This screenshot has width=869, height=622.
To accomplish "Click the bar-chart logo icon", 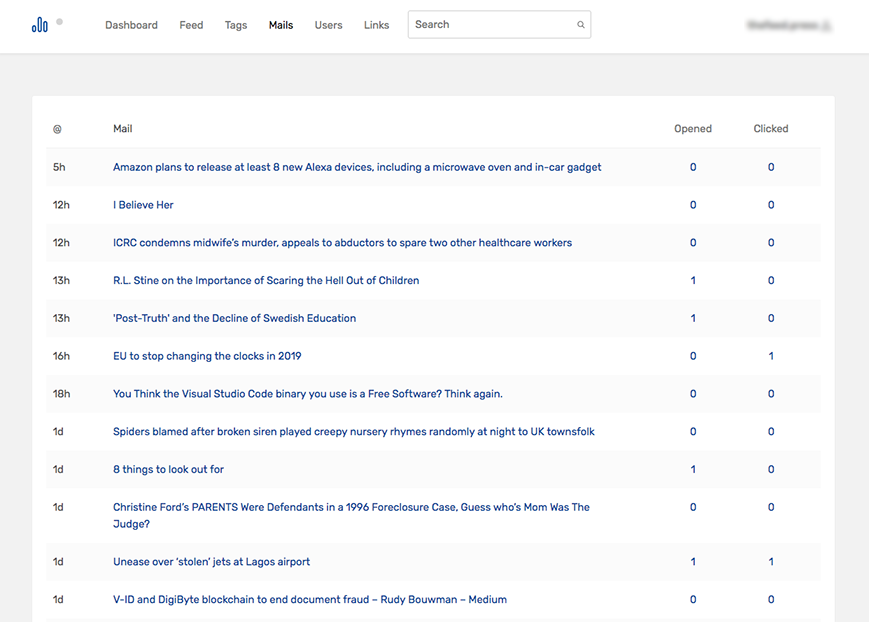I will pyautogui.click(x=39, y=25).
